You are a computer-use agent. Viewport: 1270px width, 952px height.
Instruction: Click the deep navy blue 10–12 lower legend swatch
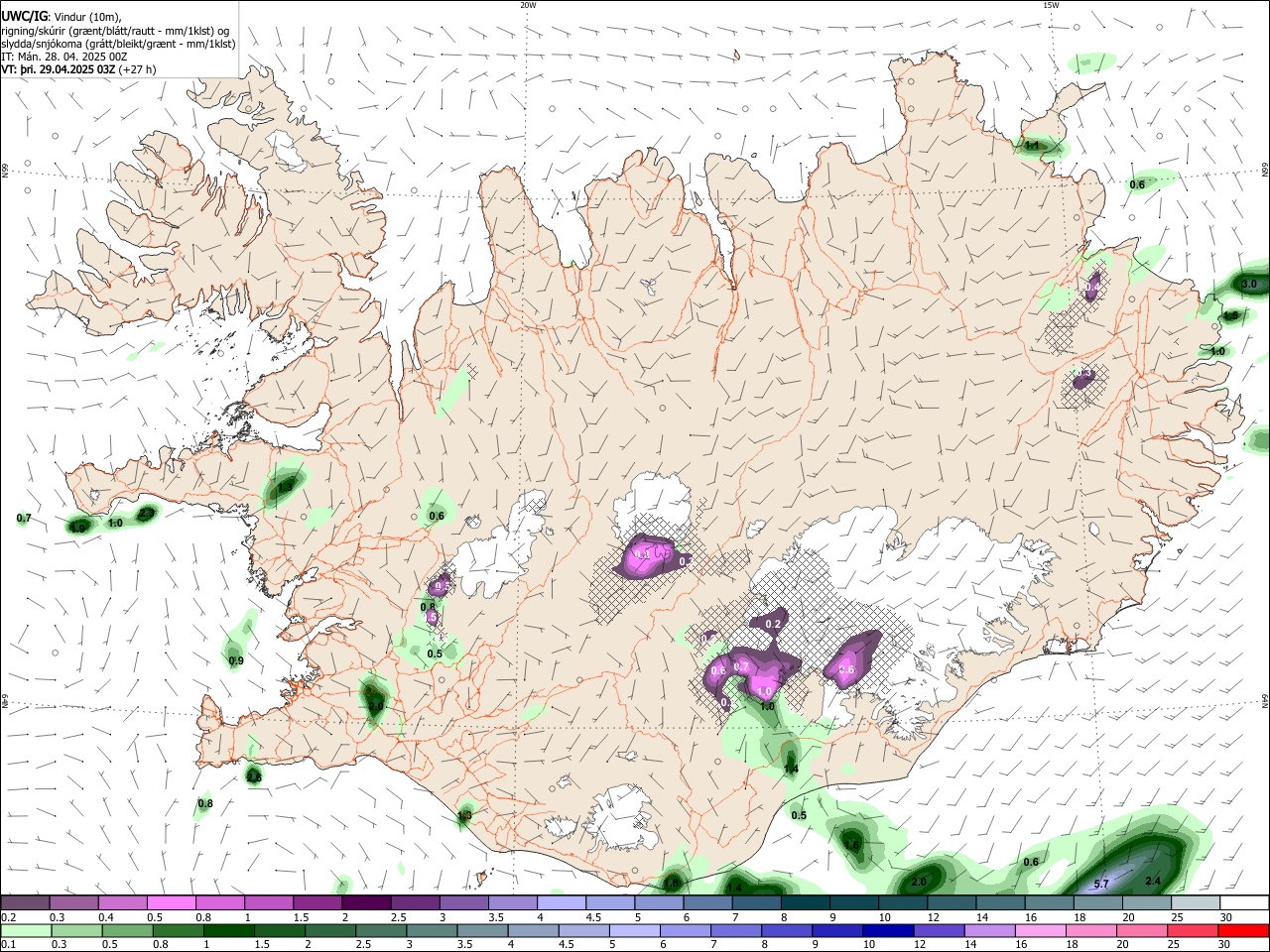click(x=888, y=930)
